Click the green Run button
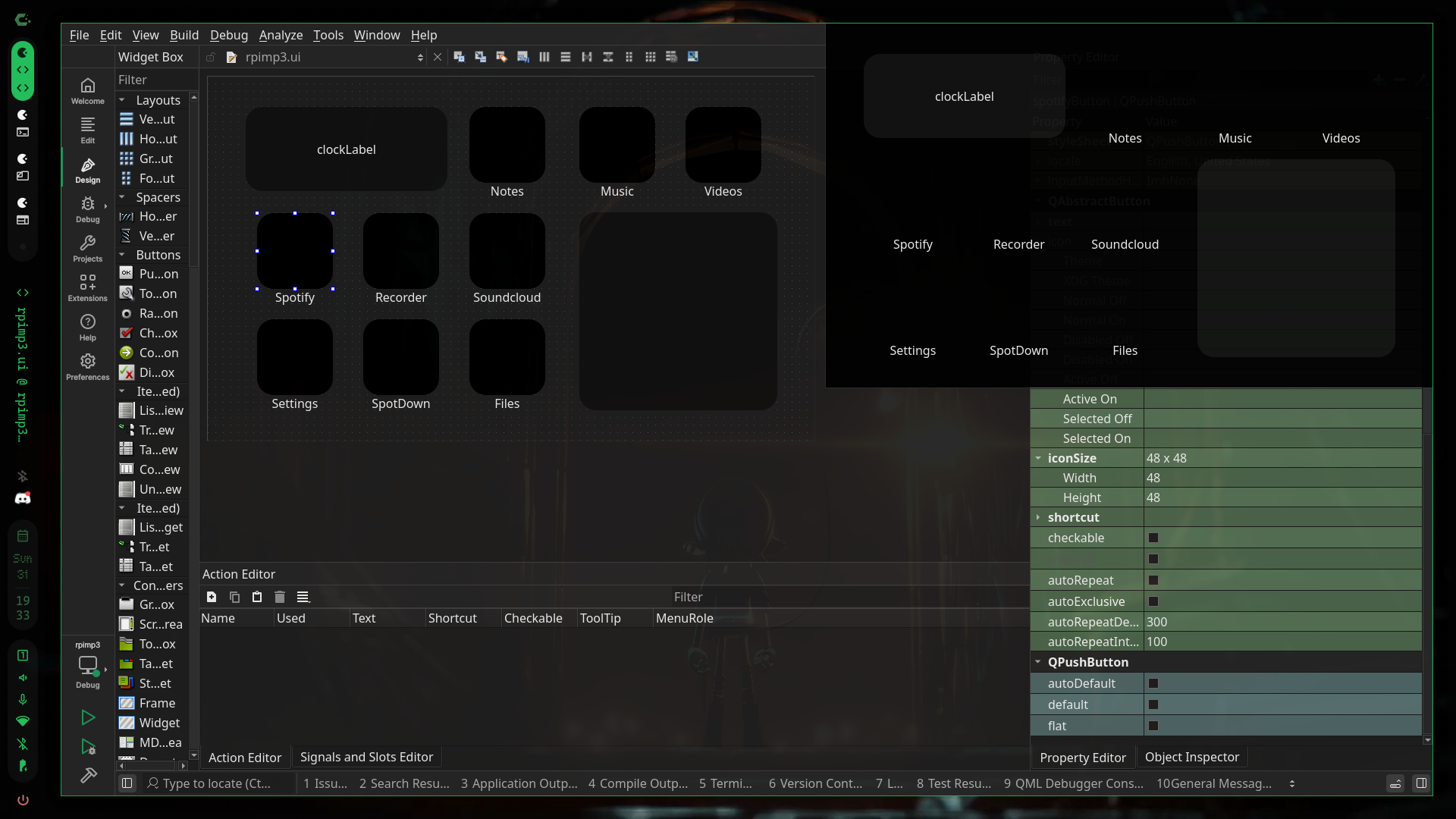This screenshot has height=819, width=1456. [88, 717]
